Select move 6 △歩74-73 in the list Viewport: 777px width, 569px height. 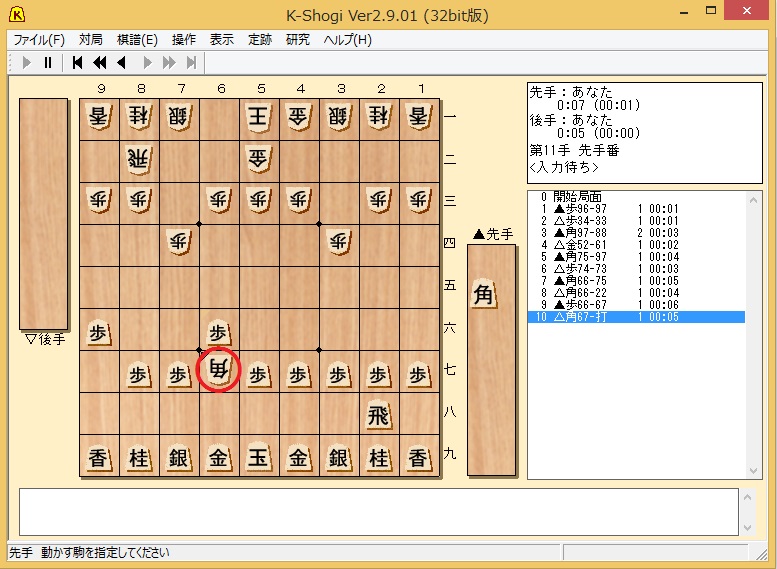click(636, 269)
